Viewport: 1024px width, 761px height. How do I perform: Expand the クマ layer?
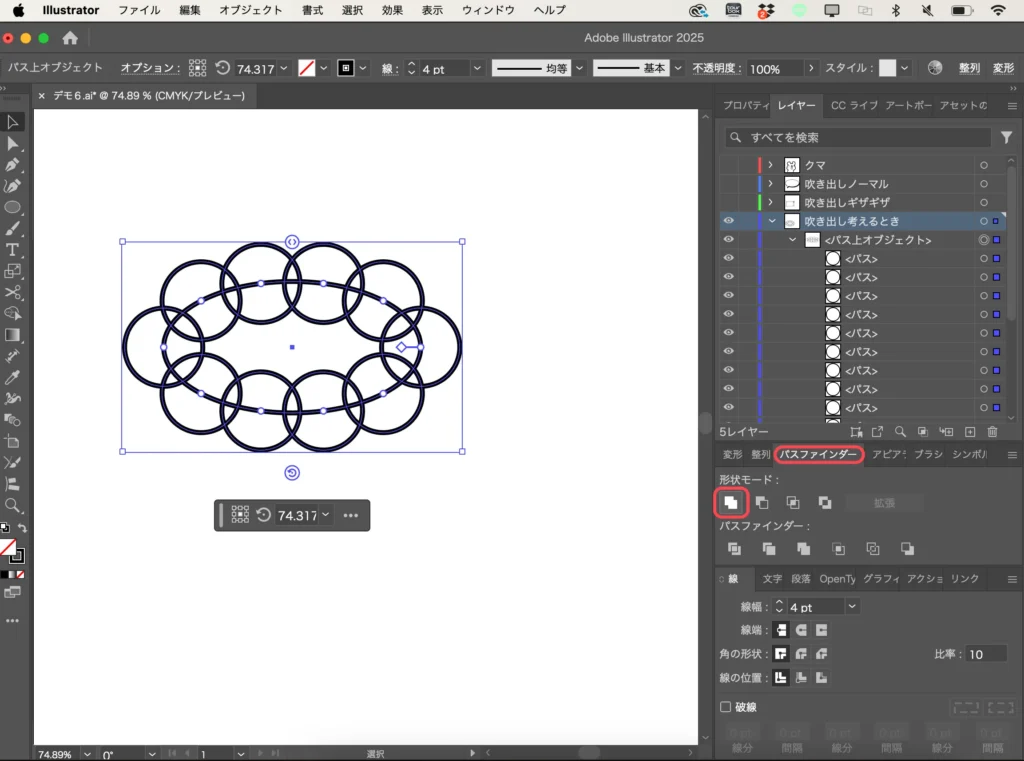click(x=770, y=165)
